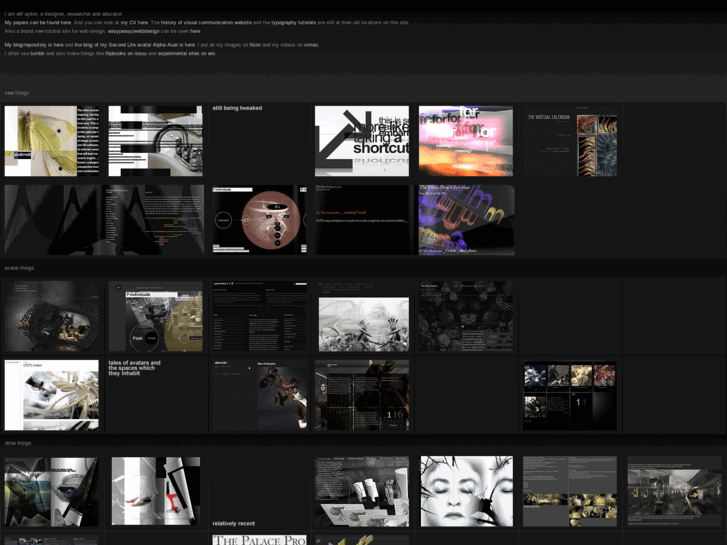Go to the vimeo videos link
727x545 pixels.
pos(311,45)
